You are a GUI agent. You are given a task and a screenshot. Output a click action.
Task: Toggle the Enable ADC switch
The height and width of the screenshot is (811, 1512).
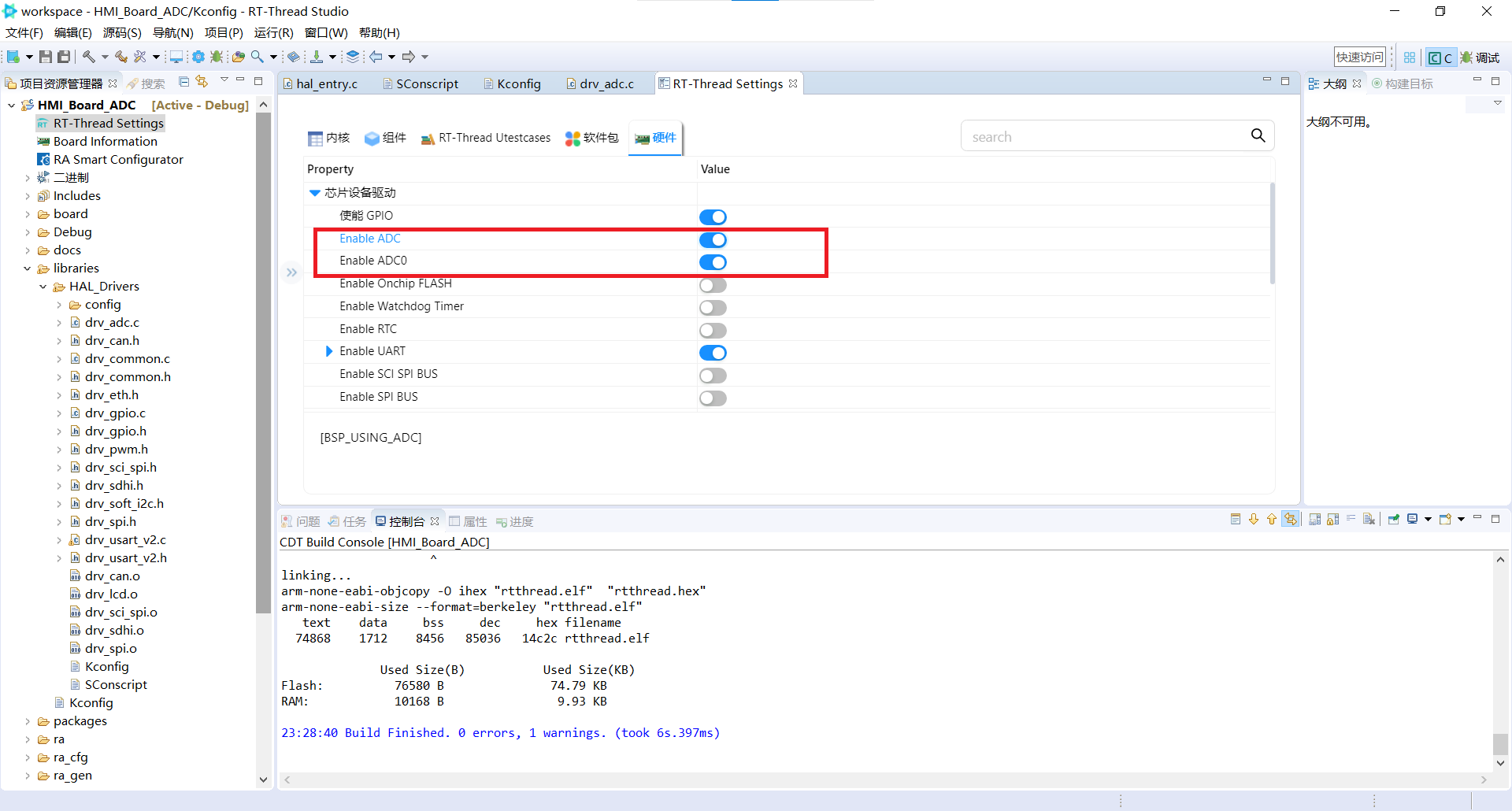pos(713,239)
